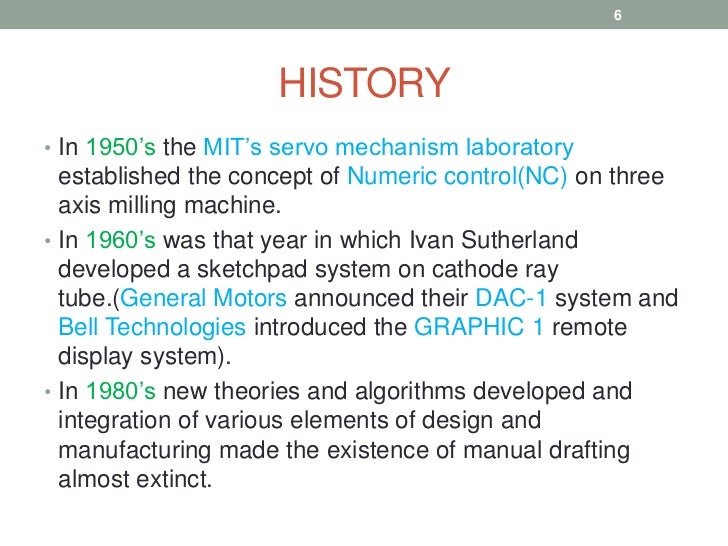Click the words "display system)."

point(144,357)
